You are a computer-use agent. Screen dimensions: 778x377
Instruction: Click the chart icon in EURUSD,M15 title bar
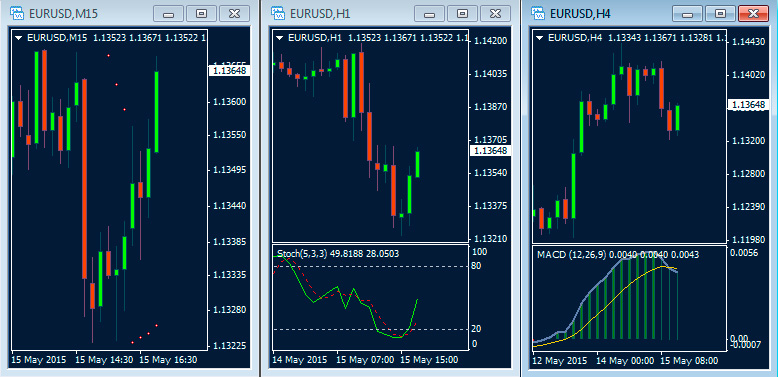(x=17, y=13)
